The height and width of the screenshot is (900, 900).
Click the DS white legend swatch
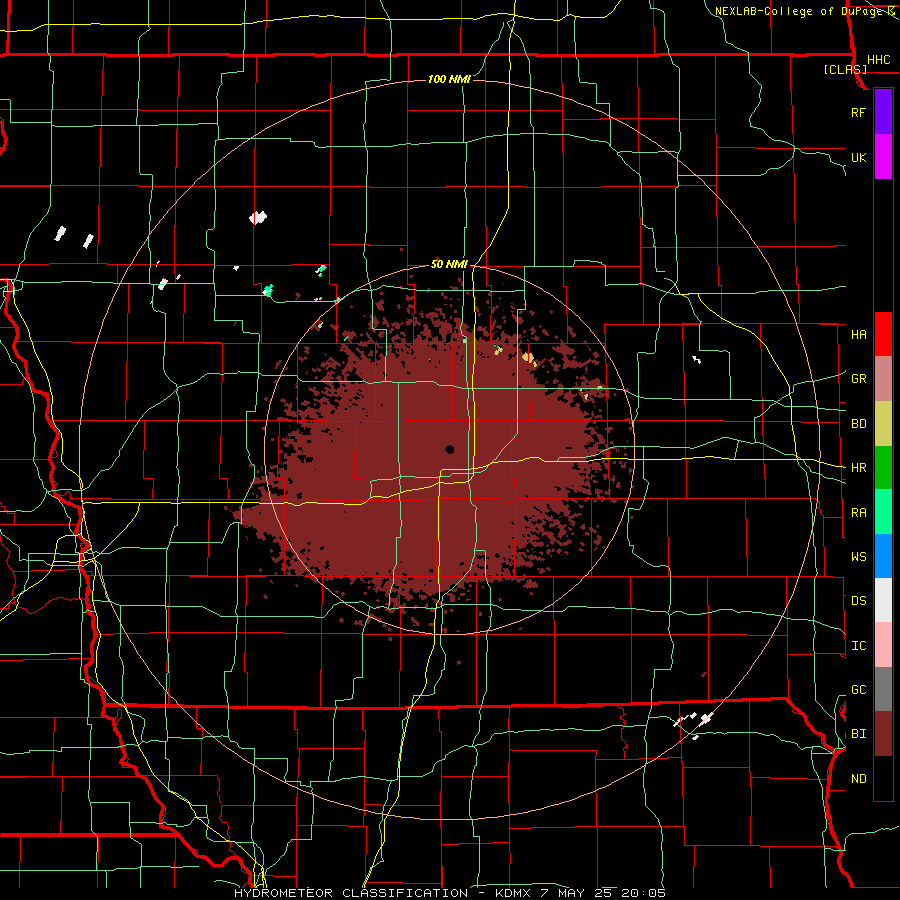[x=883, y=600]
